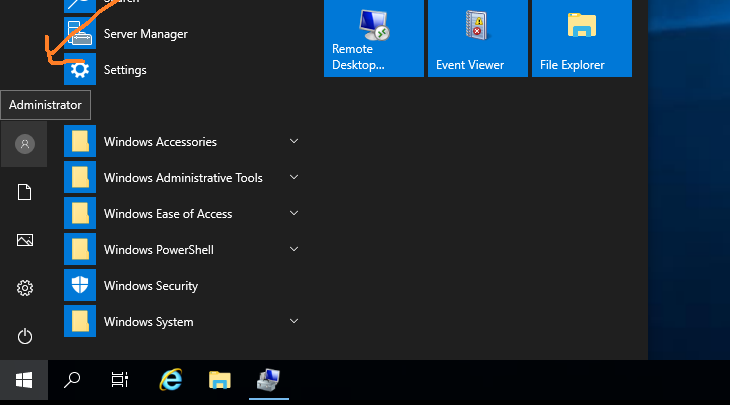Screen dimensions: 730x405
Task: Click Windows Administrative Tools folder icon
Action: 80,177
